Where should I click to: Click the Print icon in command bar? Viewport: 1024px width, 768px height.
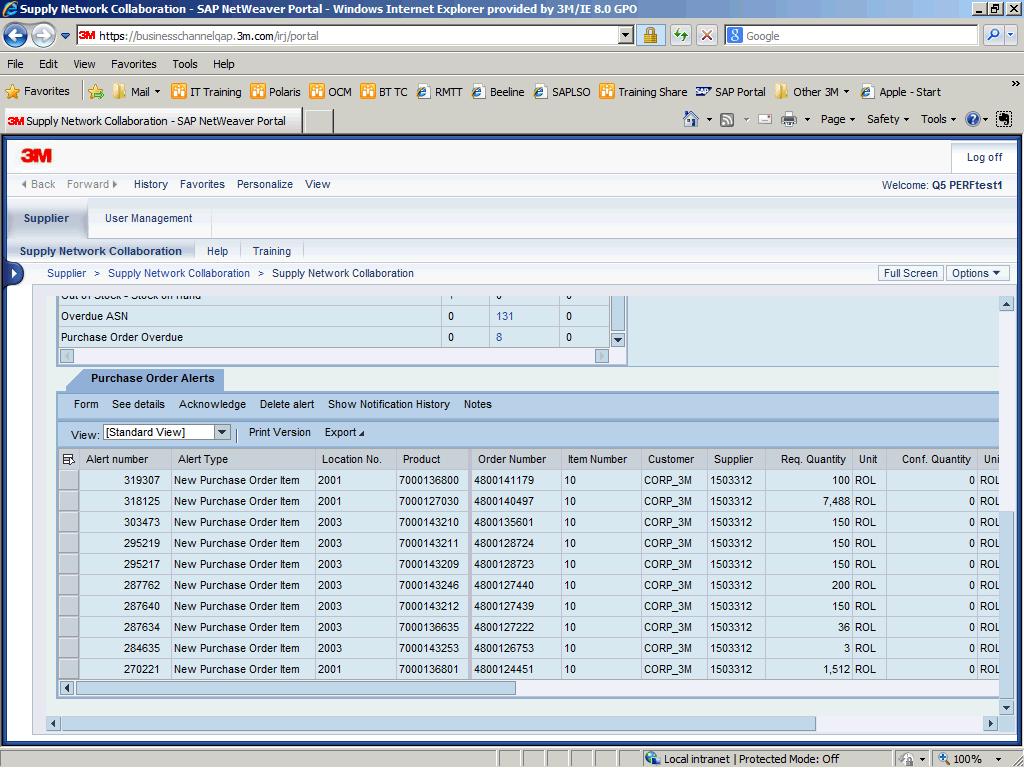(x=789, y=120)
